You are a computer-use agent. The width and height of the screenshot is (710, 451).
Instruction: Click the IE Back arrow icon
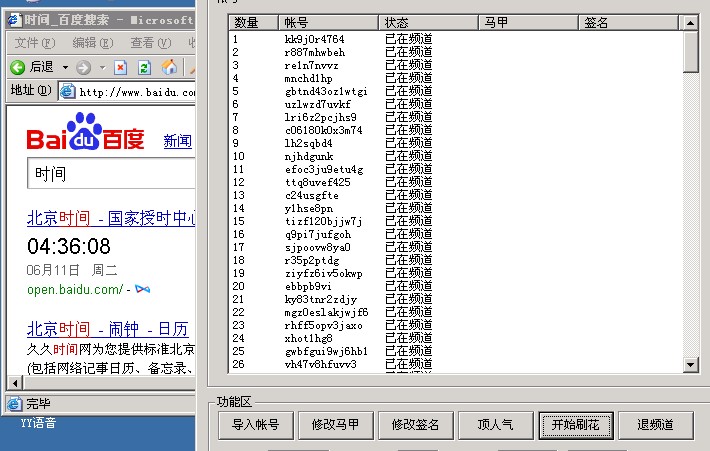coord(18,68)
